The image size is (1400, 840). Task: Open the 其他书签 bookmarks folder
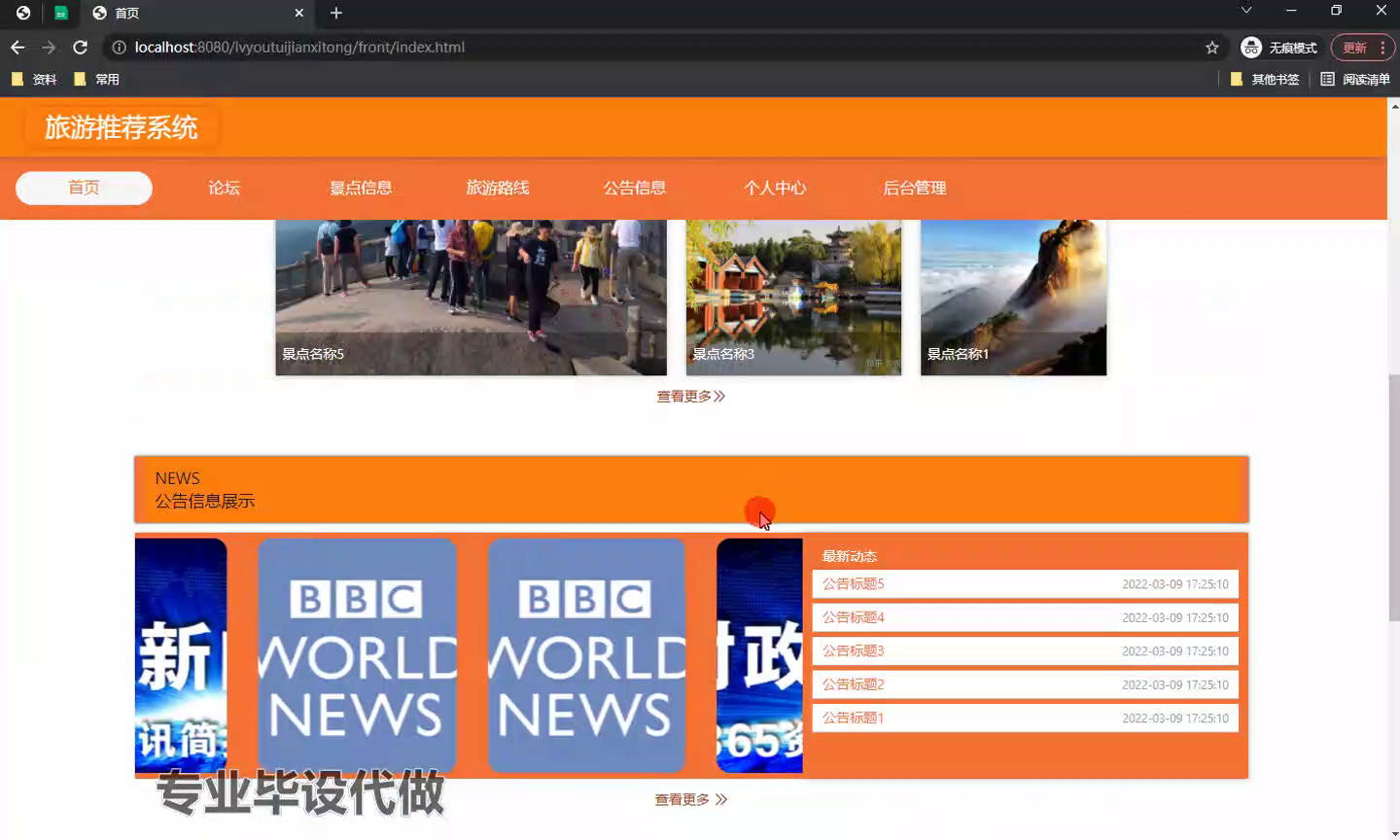click(1265, 79)
